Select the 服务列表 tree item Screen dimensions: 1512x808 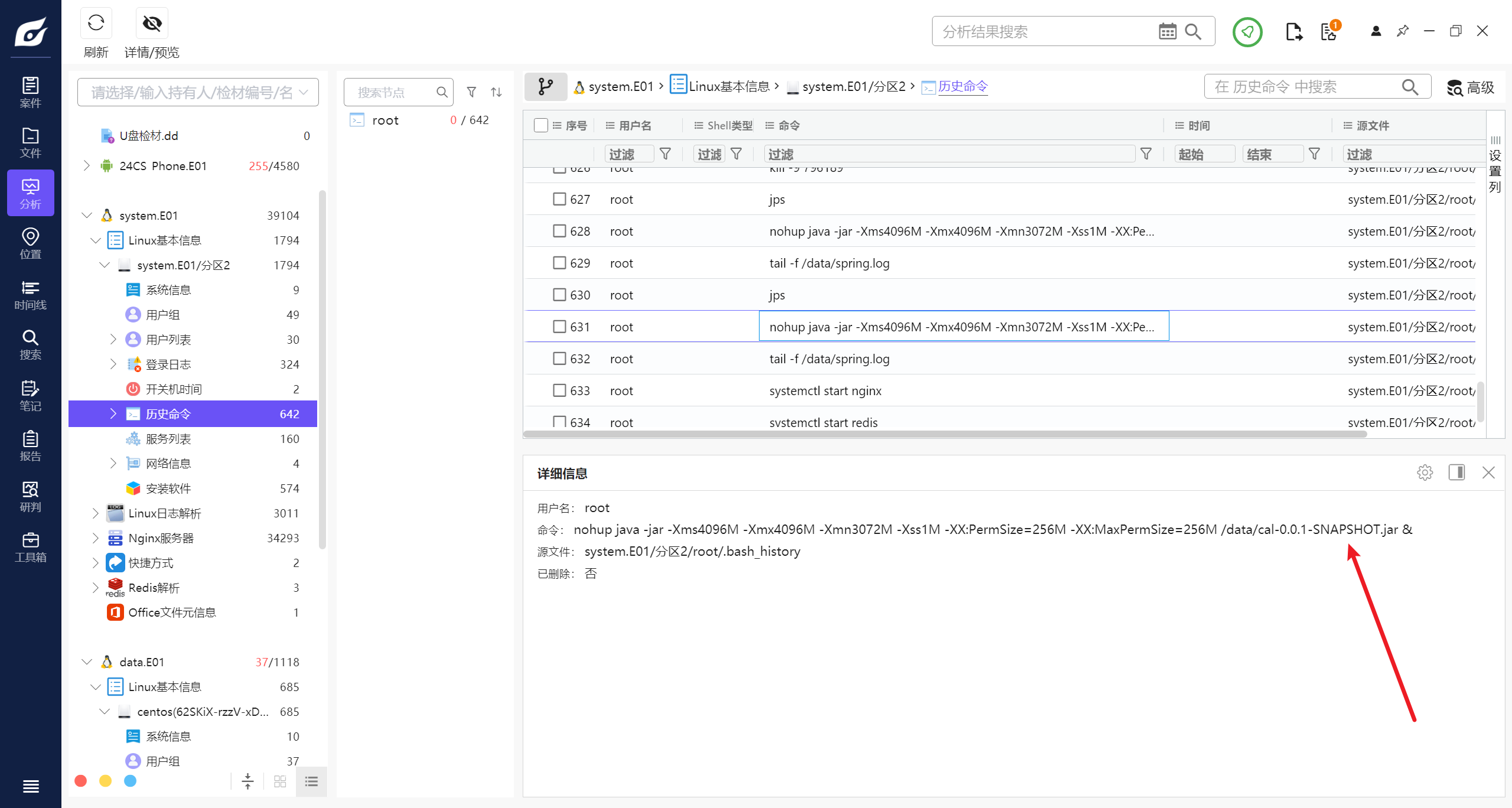168,439
